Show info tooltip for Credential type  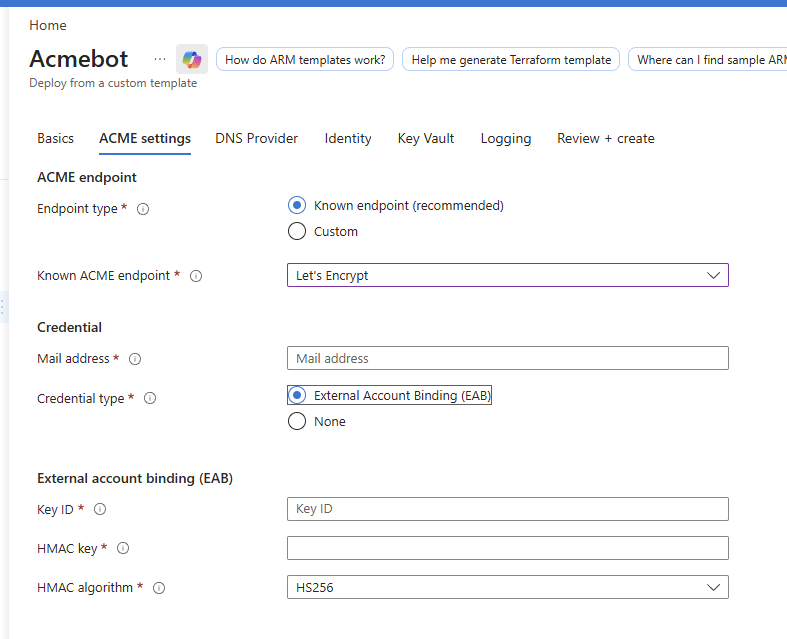tap(150, 398)
